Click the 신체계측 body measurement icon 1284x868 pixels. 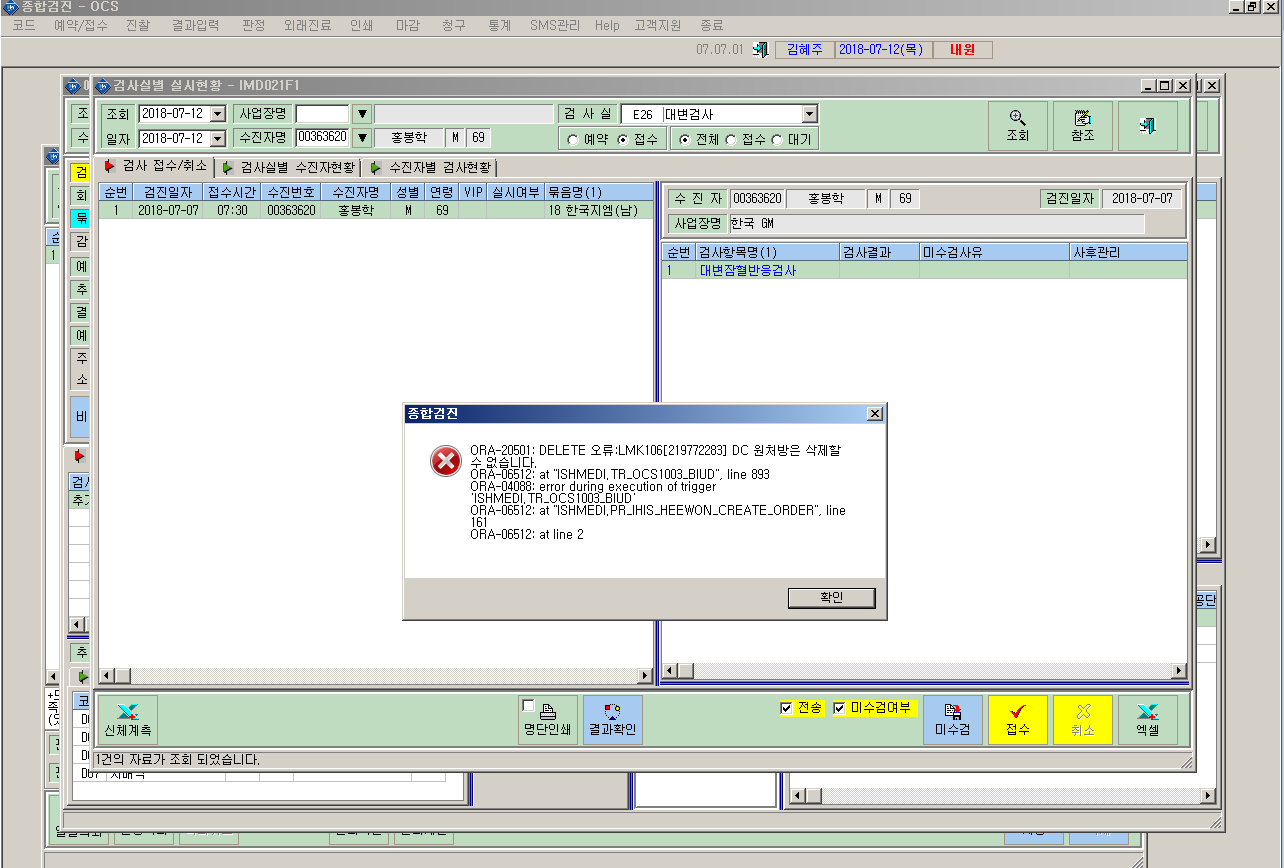click(128, 720)
